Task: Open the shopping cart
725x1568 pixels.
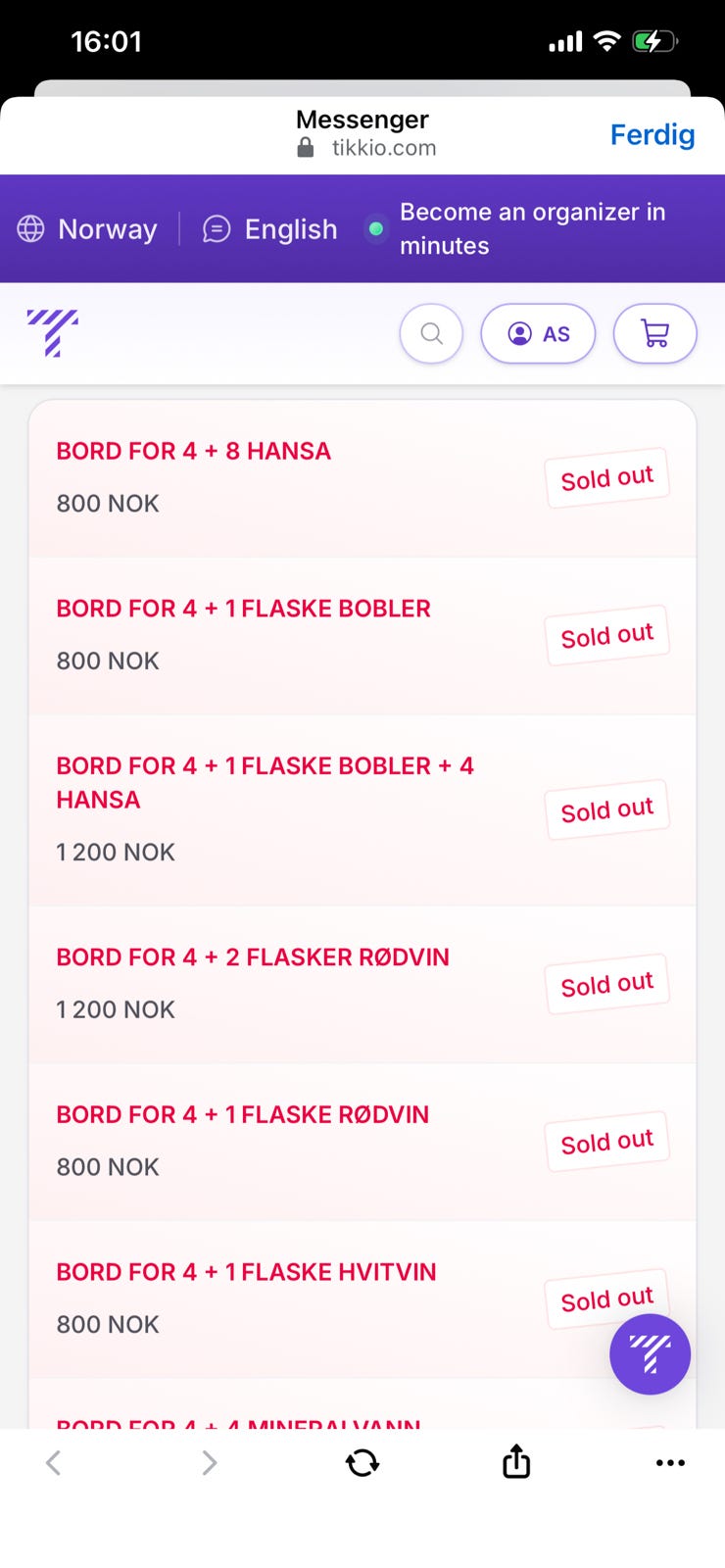Action: (654, 333)
